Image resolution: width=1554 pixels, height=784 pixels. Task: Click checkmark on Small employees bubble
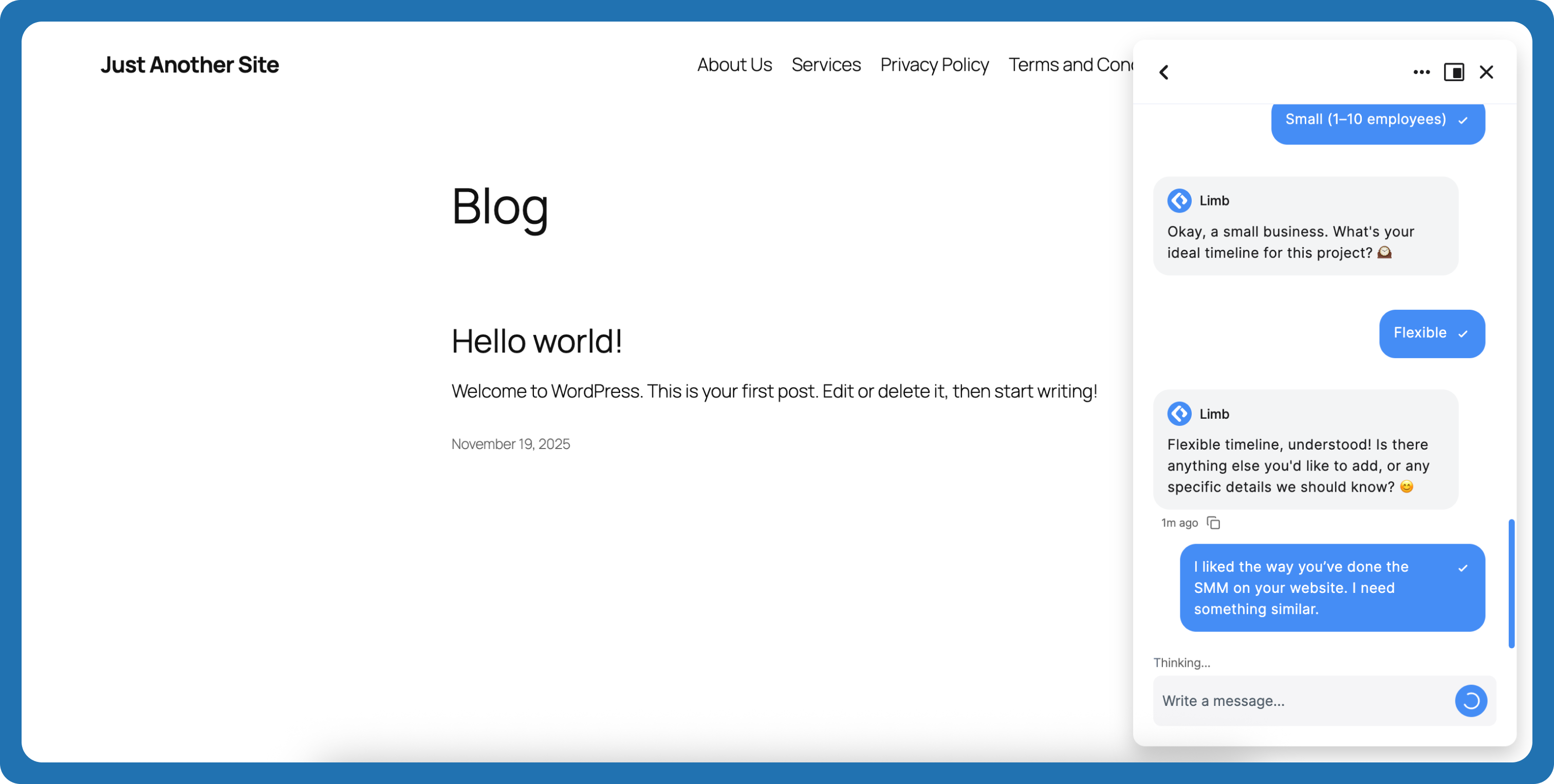click(1463, 121)
